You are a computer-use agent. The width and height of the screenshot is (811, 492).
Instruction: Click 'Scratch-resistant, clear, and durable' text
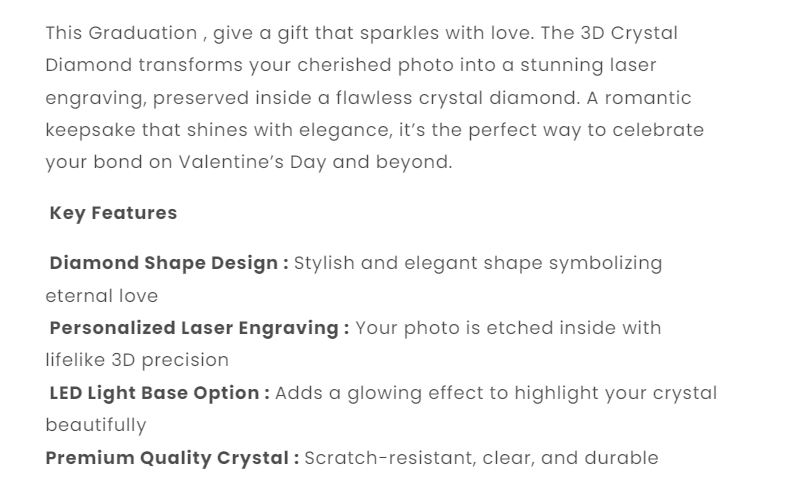(x=481, y=458)
